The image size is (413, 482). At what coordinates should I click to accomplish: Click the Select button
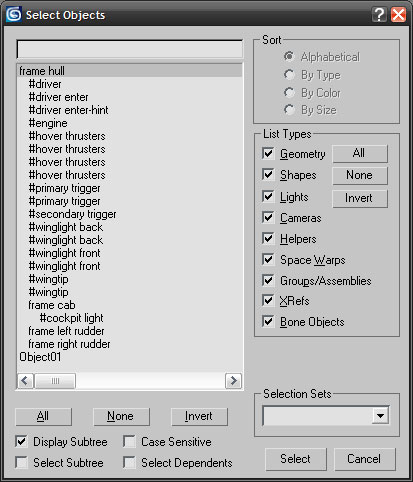tap(296, 459)
